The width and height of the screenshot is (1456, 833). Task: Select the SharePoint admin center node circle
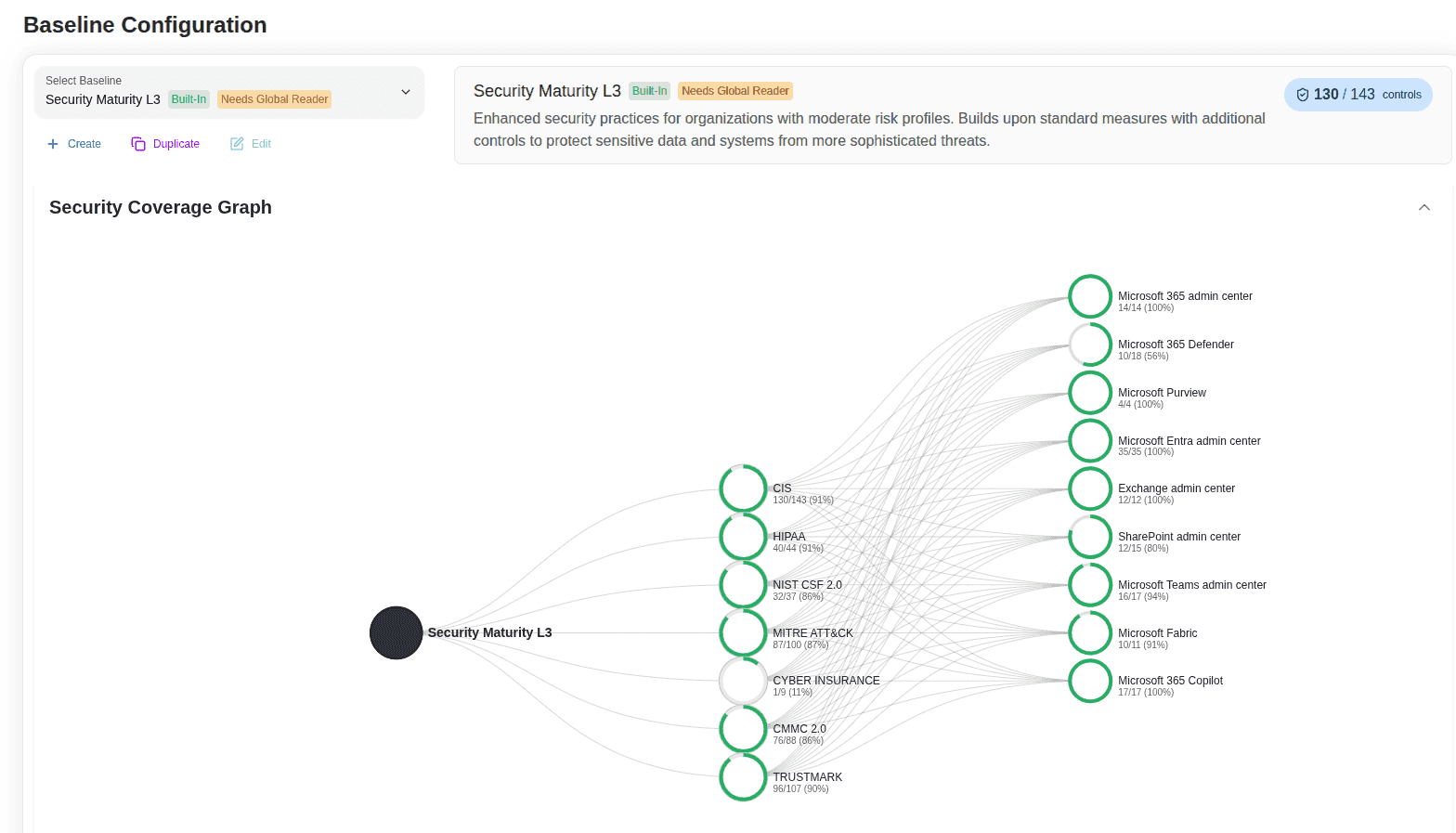[x=1090, y=537]
